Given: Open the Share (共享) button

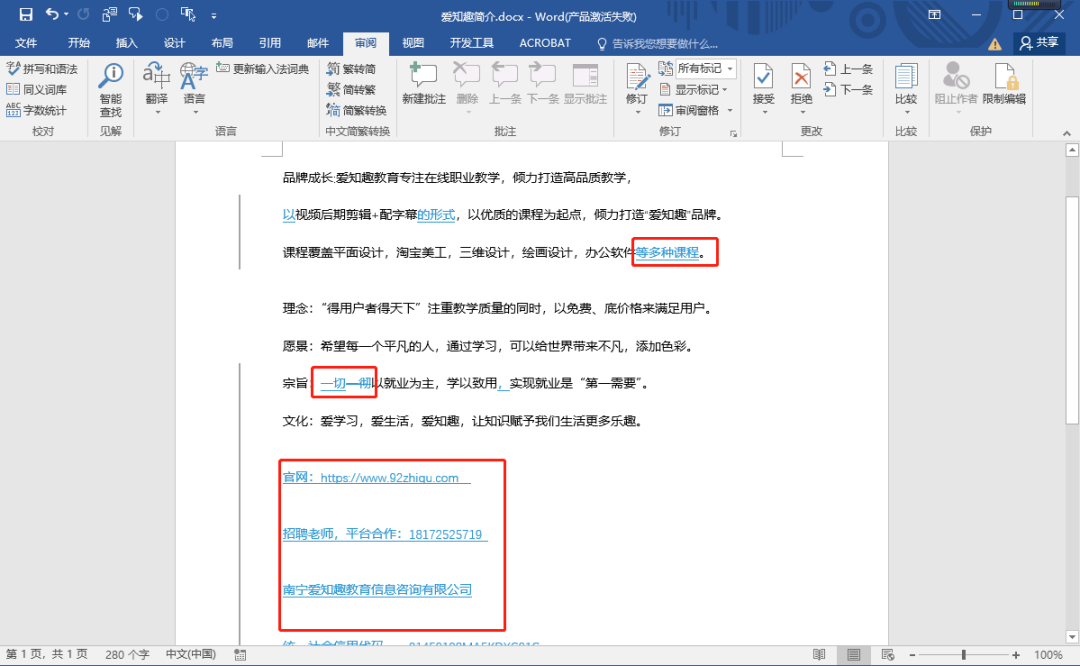Looking at the screenshot, I should click(1039, 43).
